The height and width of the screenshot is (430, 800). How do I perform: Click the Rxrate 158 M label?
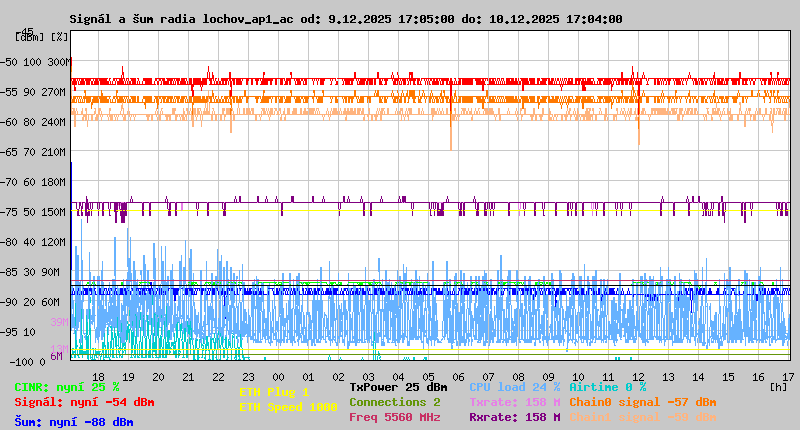coord(515,417)
